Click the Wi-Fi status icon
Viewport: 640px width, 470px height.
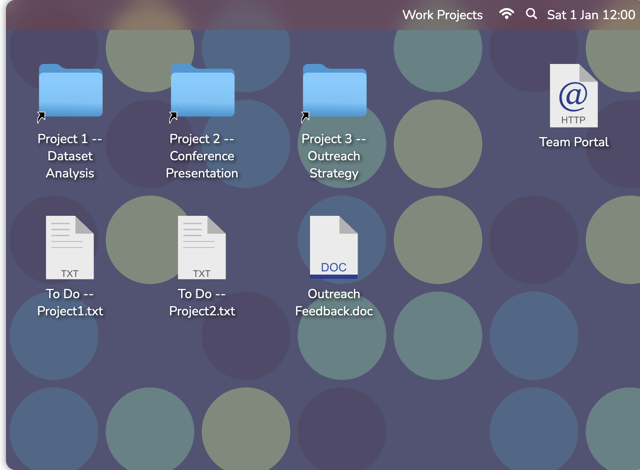[506, 14]
